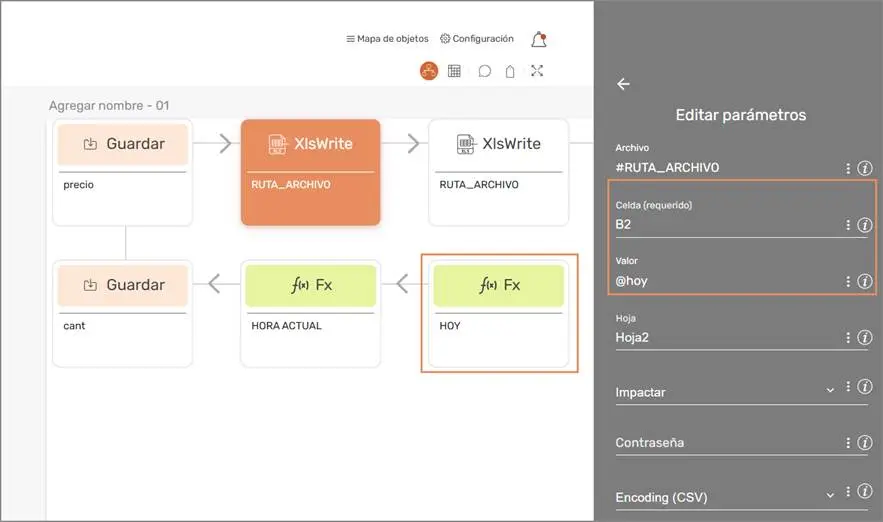The height and width of the screenshot is (522, 883).
Task: Select the highlighted orange XlsWrite node
Action: tap(310, 171)
